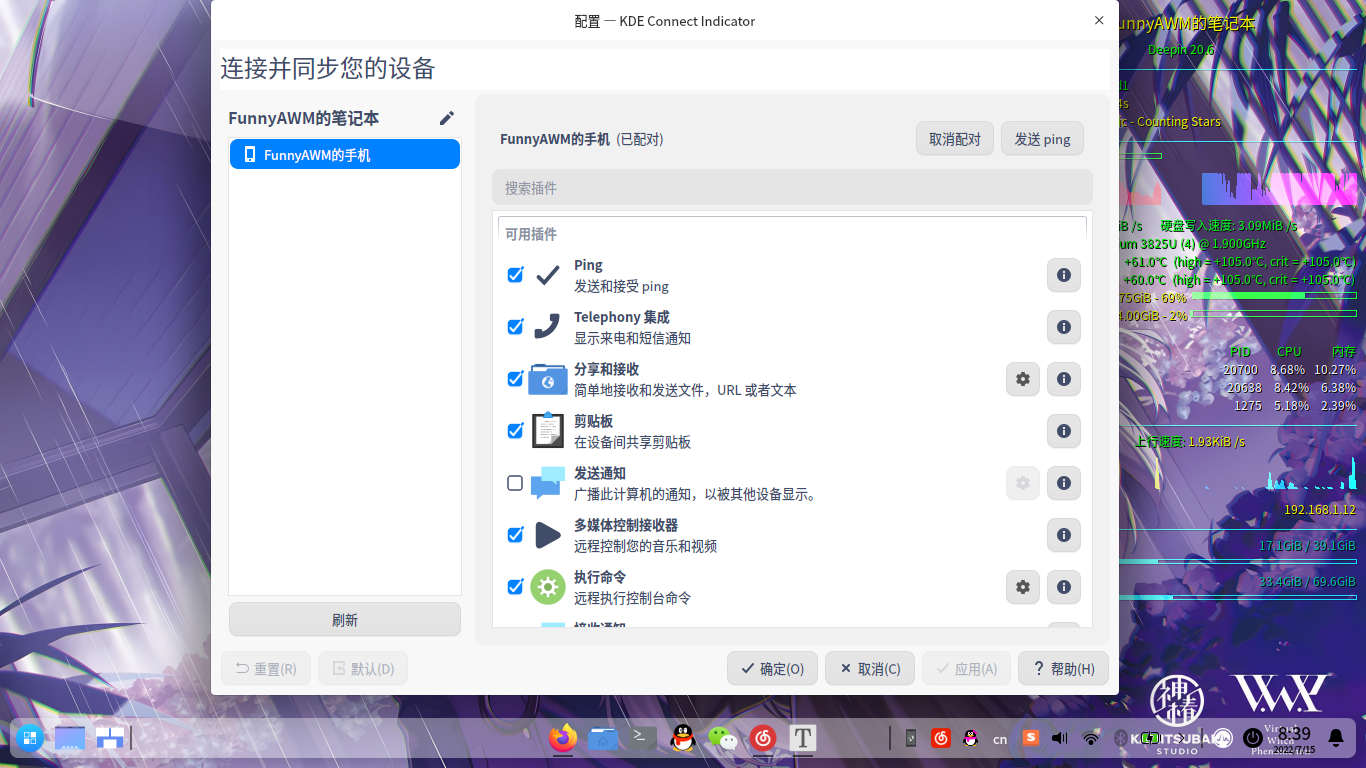Uncheck the Ping plugin
The height and width of the screenshot is (768, 1366).
click(x=515, y=274)
